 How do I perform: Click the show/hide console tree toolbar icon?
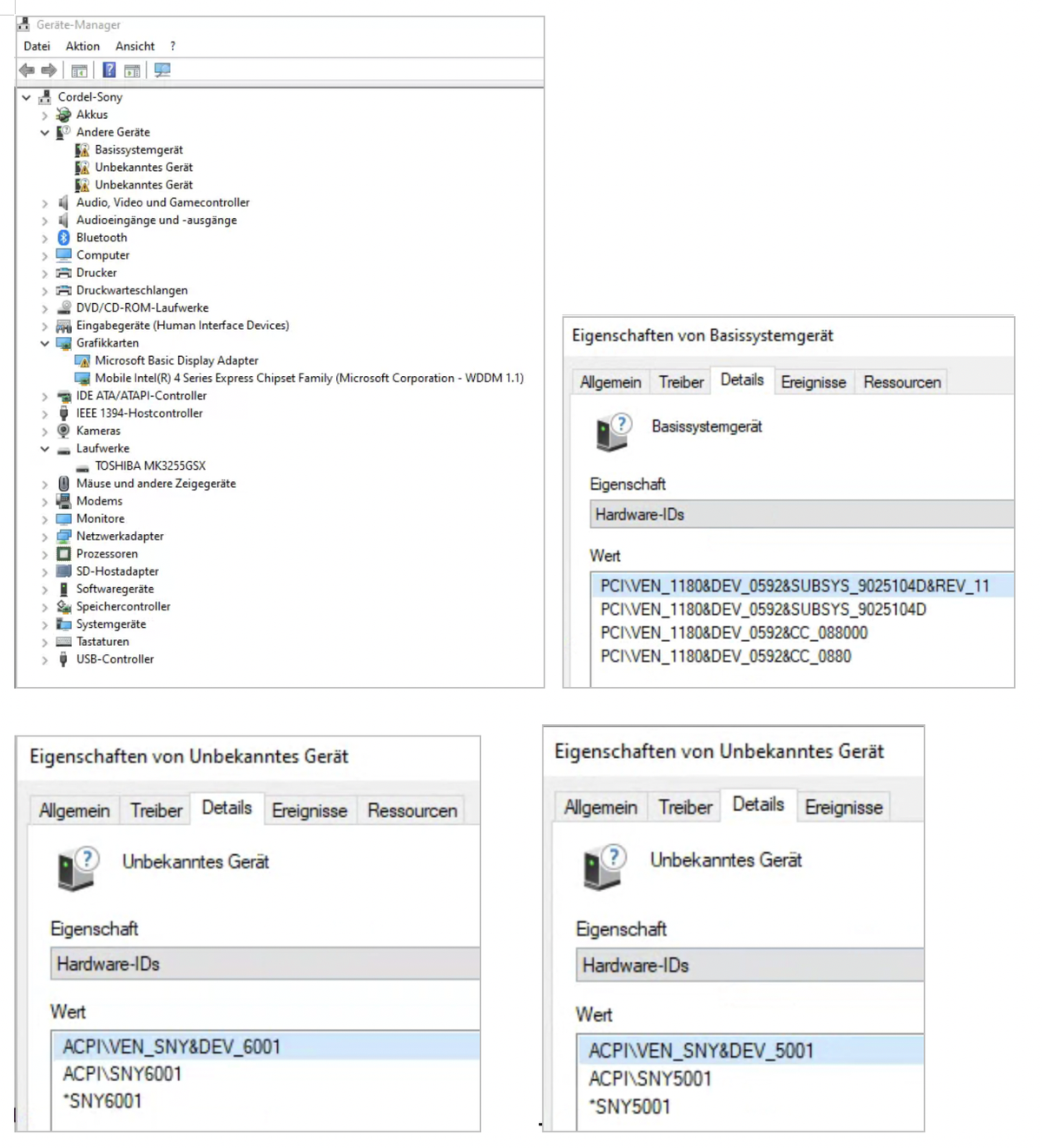(x=79, y=70)
